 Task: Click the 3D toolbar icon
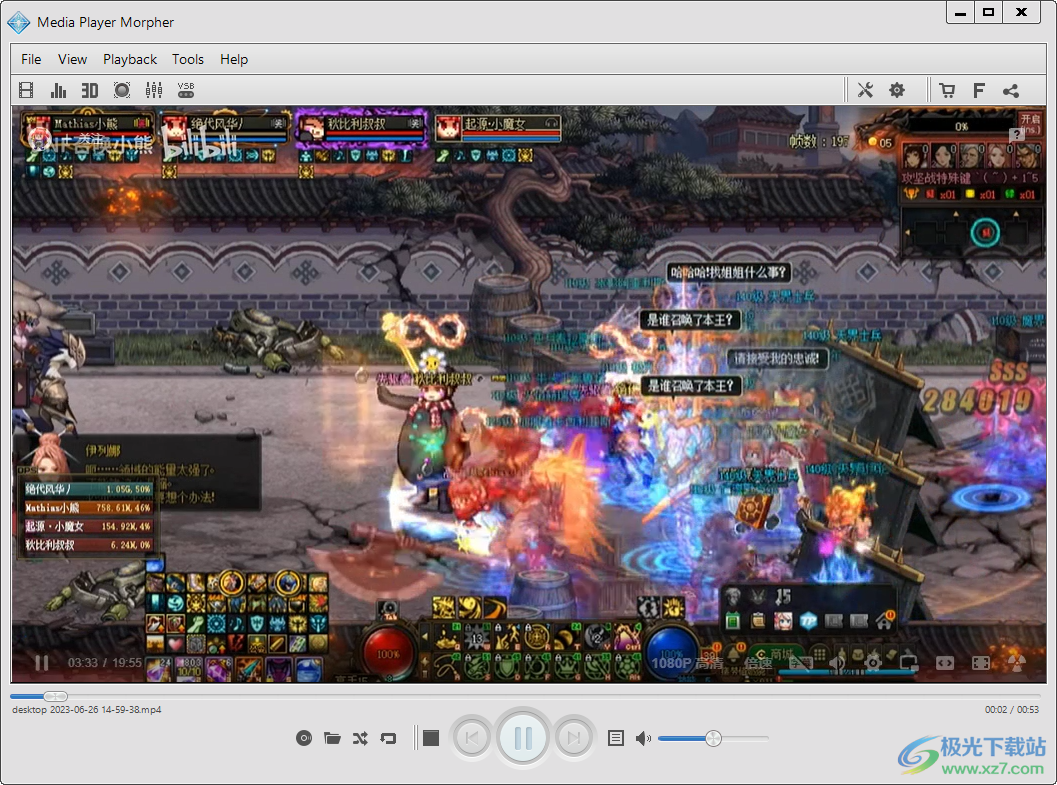tap(90, 90)
